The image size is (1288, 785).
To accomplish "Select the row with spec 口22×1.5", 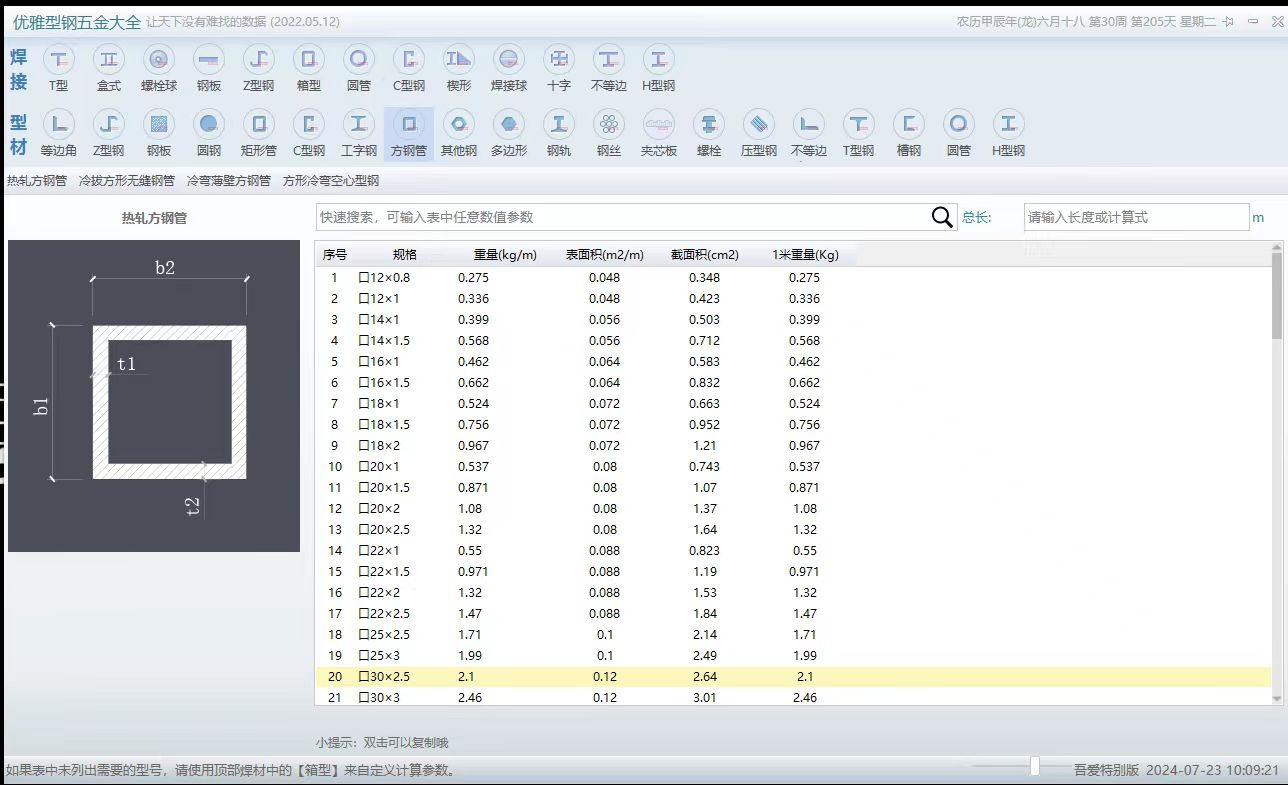I will click(x=793, y=571).
